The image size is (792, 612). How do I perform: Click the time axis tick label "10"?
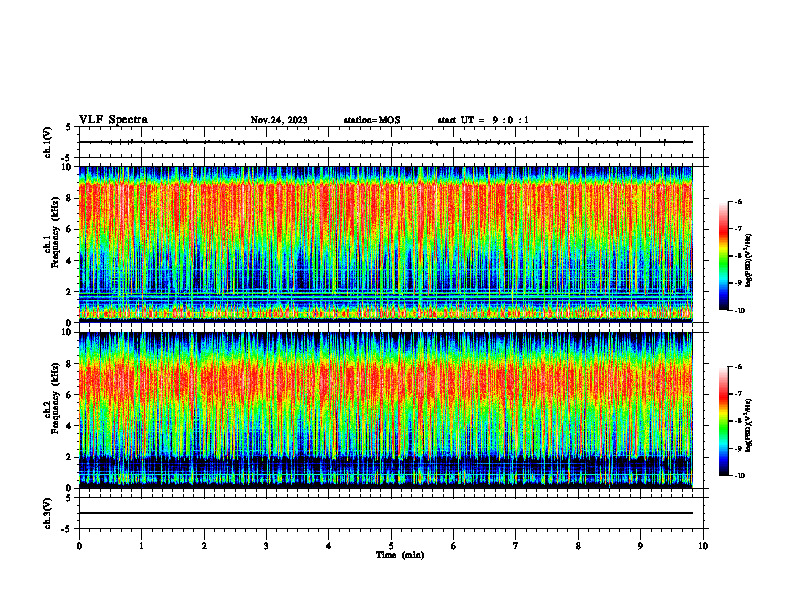click(703, 546)
